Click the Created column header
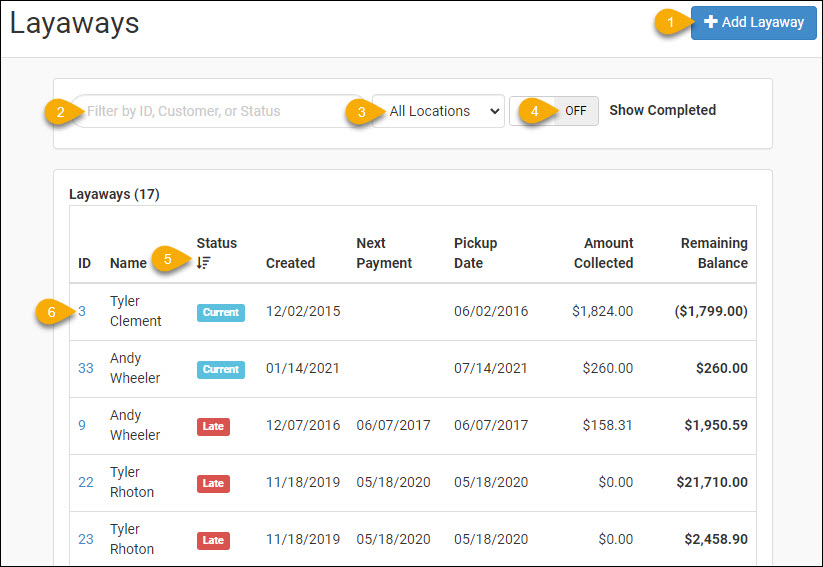Image resolution: width=823 pixels, height=567 pixels. pyautogui.click(x=290, y=263)
